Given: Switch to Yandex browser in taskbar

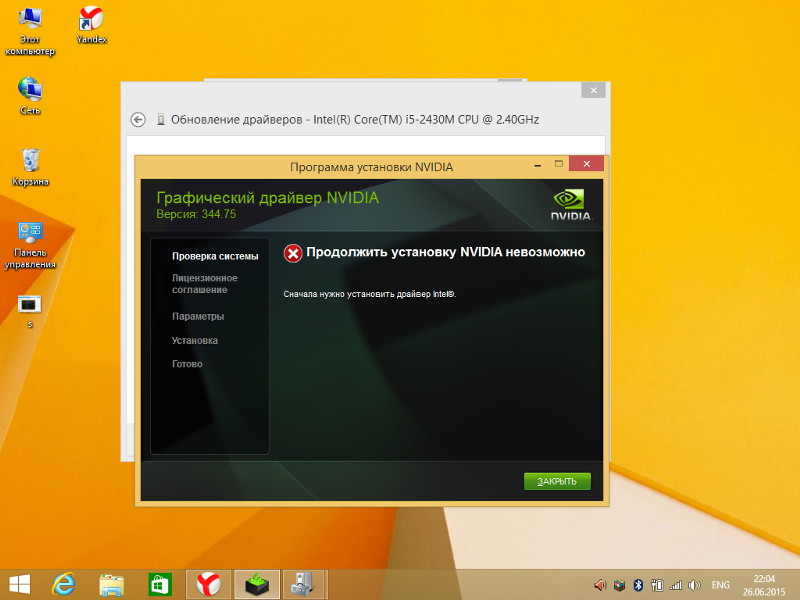Looking at the screenshot, I should coord(208,585).
